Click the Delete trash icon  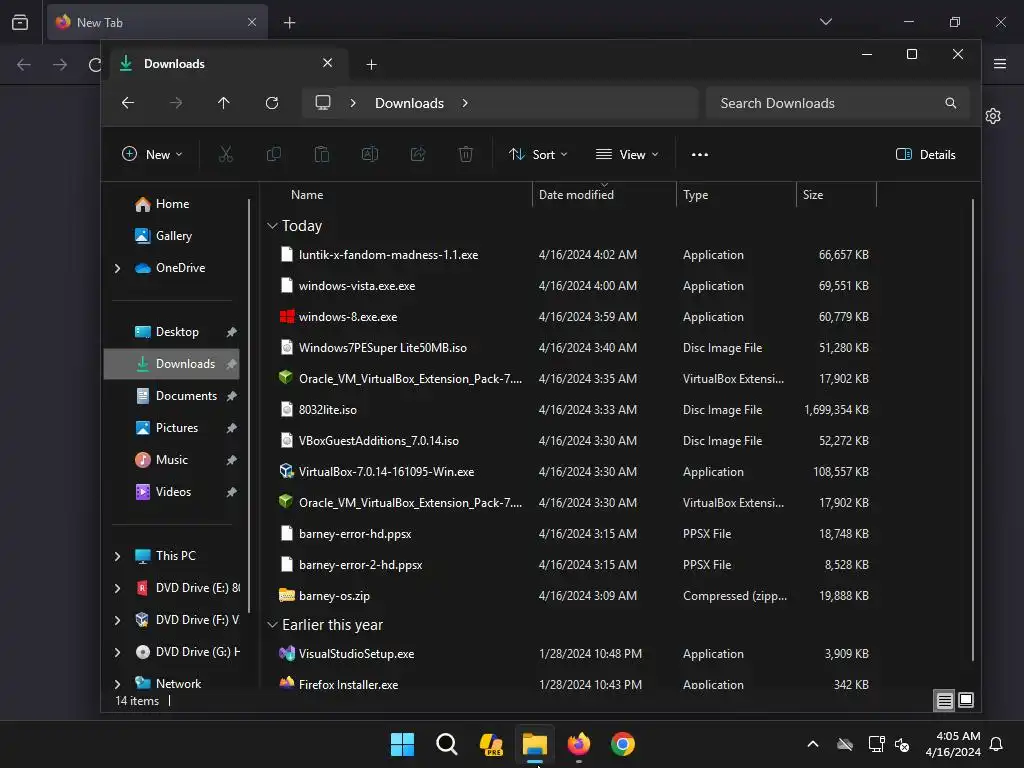click(x=466, y=155)
